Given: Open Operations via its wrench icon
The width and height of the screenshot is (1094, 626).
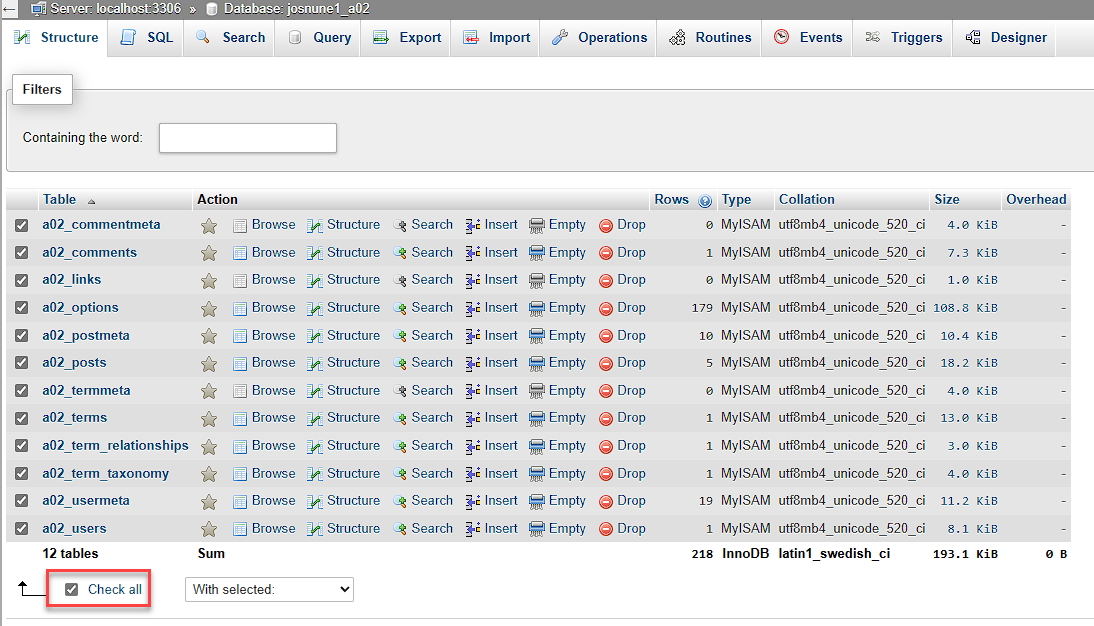Looking at the screenshot, I should coord(561,37).
